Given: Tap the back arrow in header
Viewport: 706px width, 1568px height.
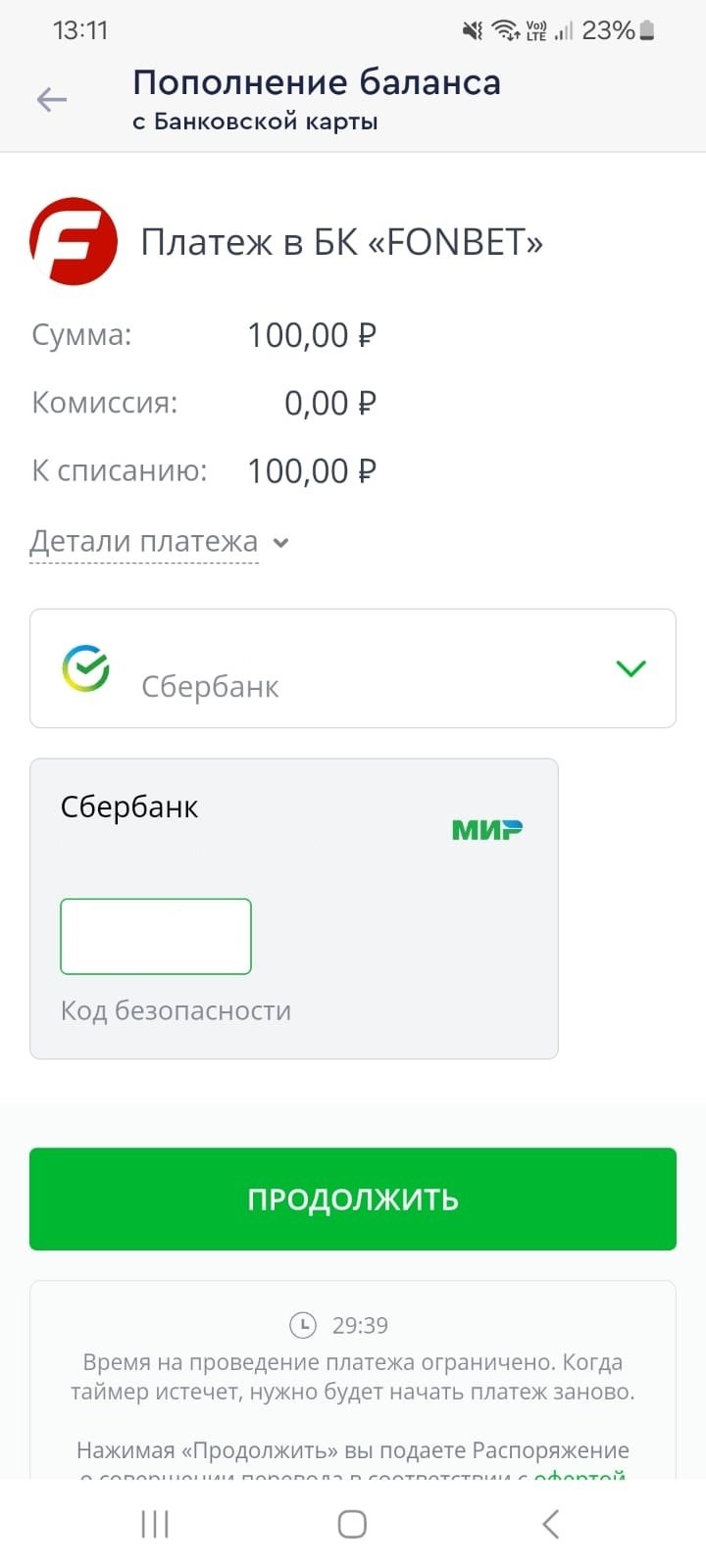Looking at the screenshot, I should click(51, 99).
